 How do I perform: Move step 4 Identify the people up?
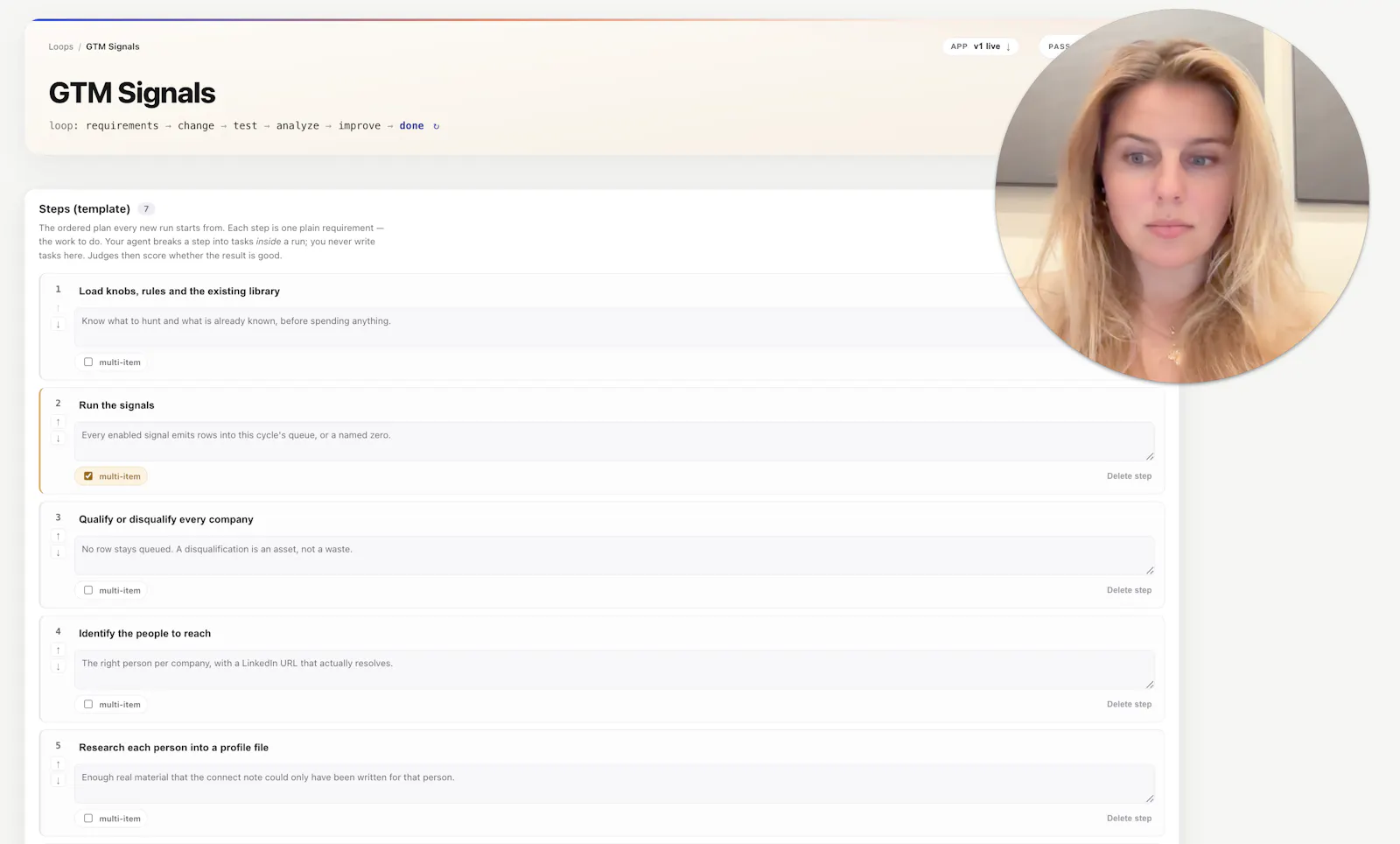pyautogui.click(x=59, y=650)
